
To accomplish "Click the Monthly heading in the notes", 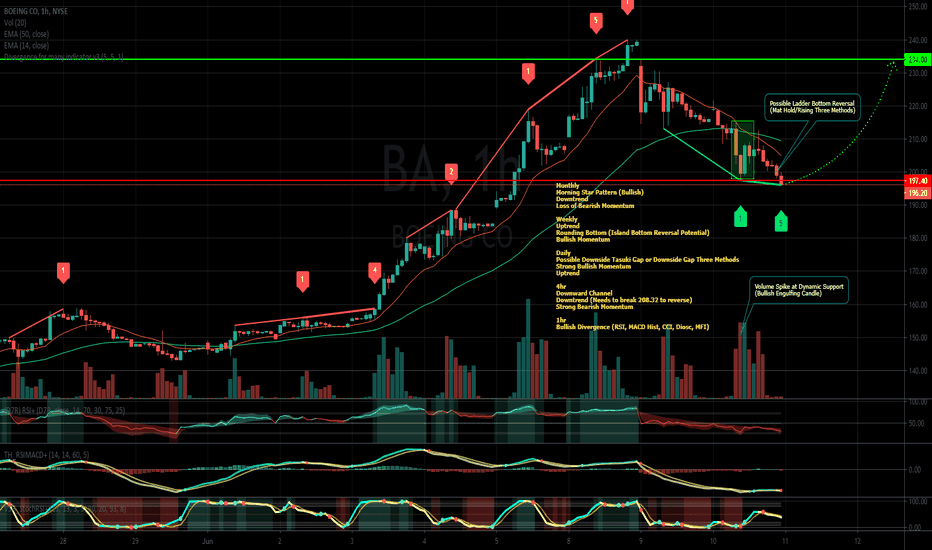I will (x=567, y=186).
